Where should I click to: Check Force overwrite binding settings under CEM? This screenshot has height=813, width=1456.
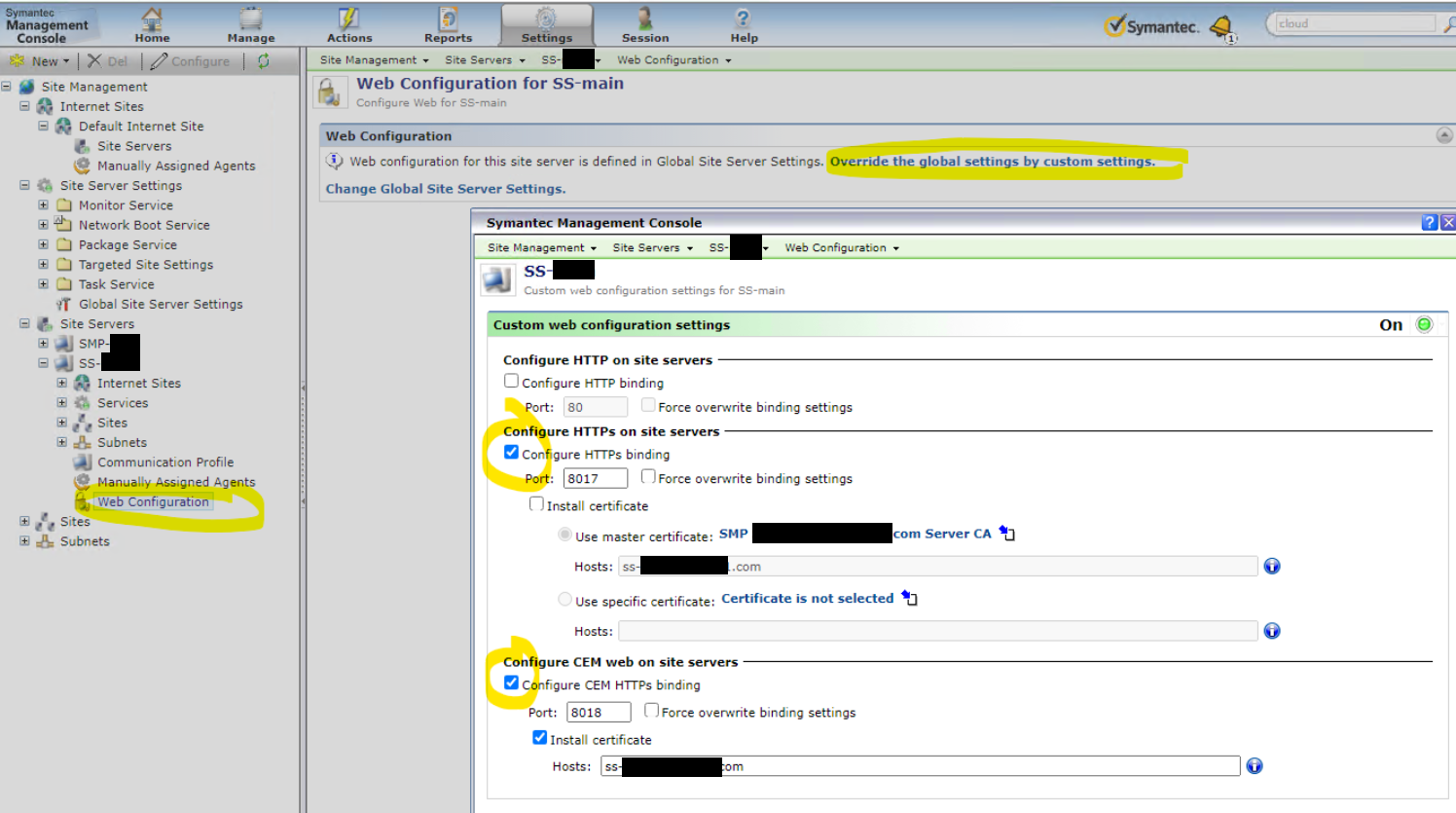[651, 710]
